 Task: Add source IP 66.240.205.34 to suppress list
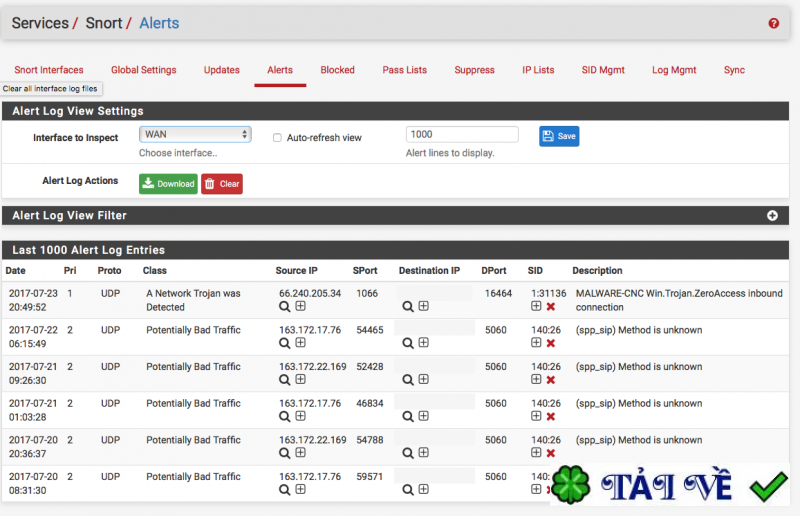[x=301, y=306]
